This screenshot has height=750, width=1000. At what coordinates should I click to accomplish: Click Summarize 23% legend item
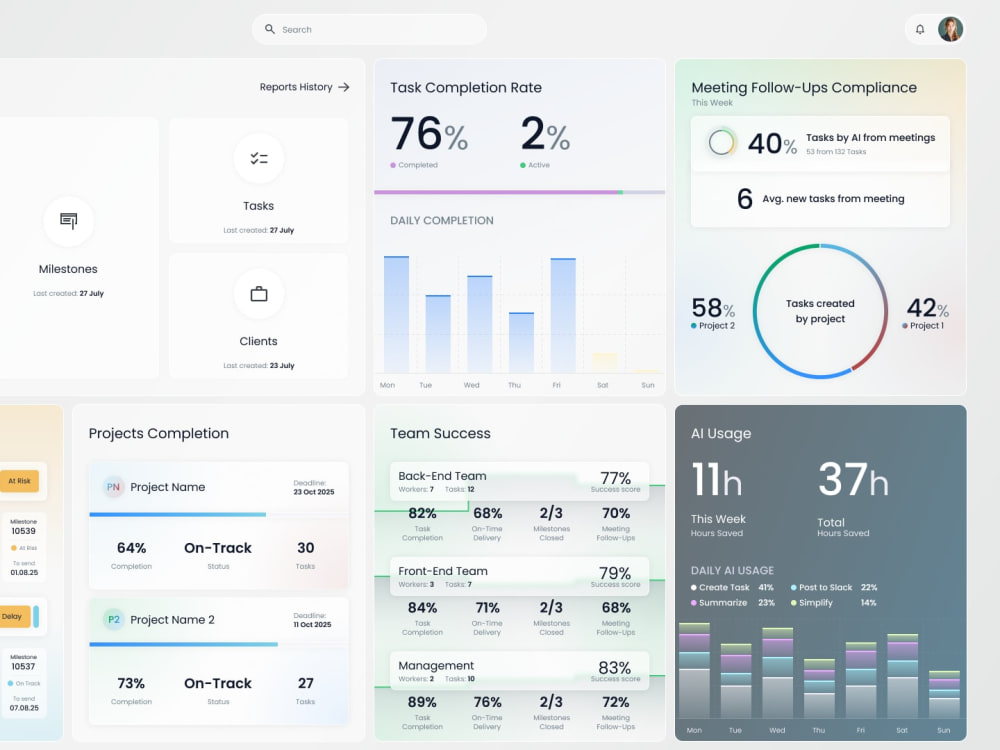pyautogui.click(x=732, y=603)
